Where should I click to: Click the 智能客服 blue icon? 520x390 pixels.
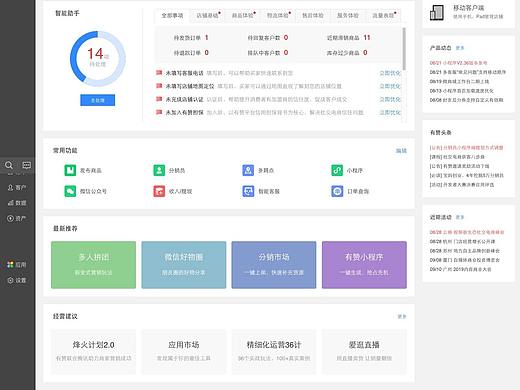pos(248,191)
